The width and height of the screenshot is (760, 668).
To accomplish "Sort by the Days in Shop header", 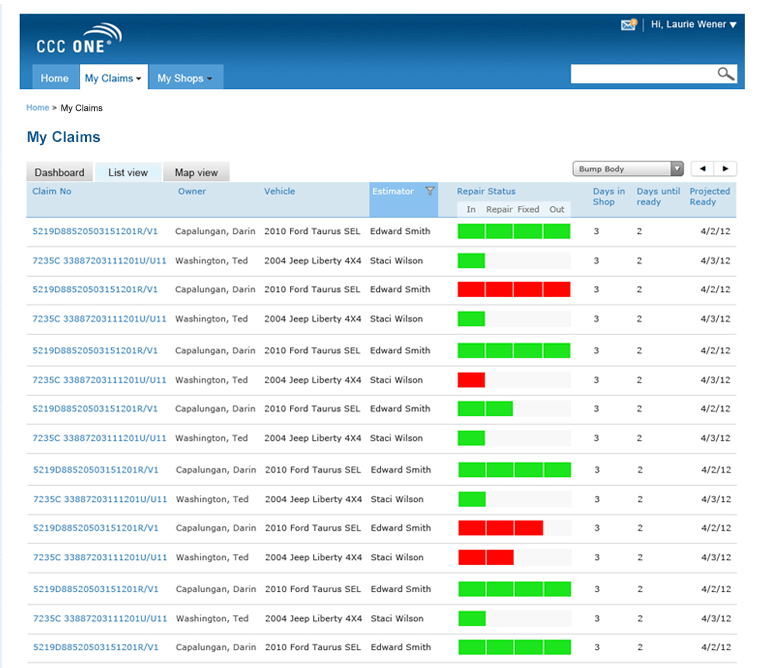I will 609,196.
